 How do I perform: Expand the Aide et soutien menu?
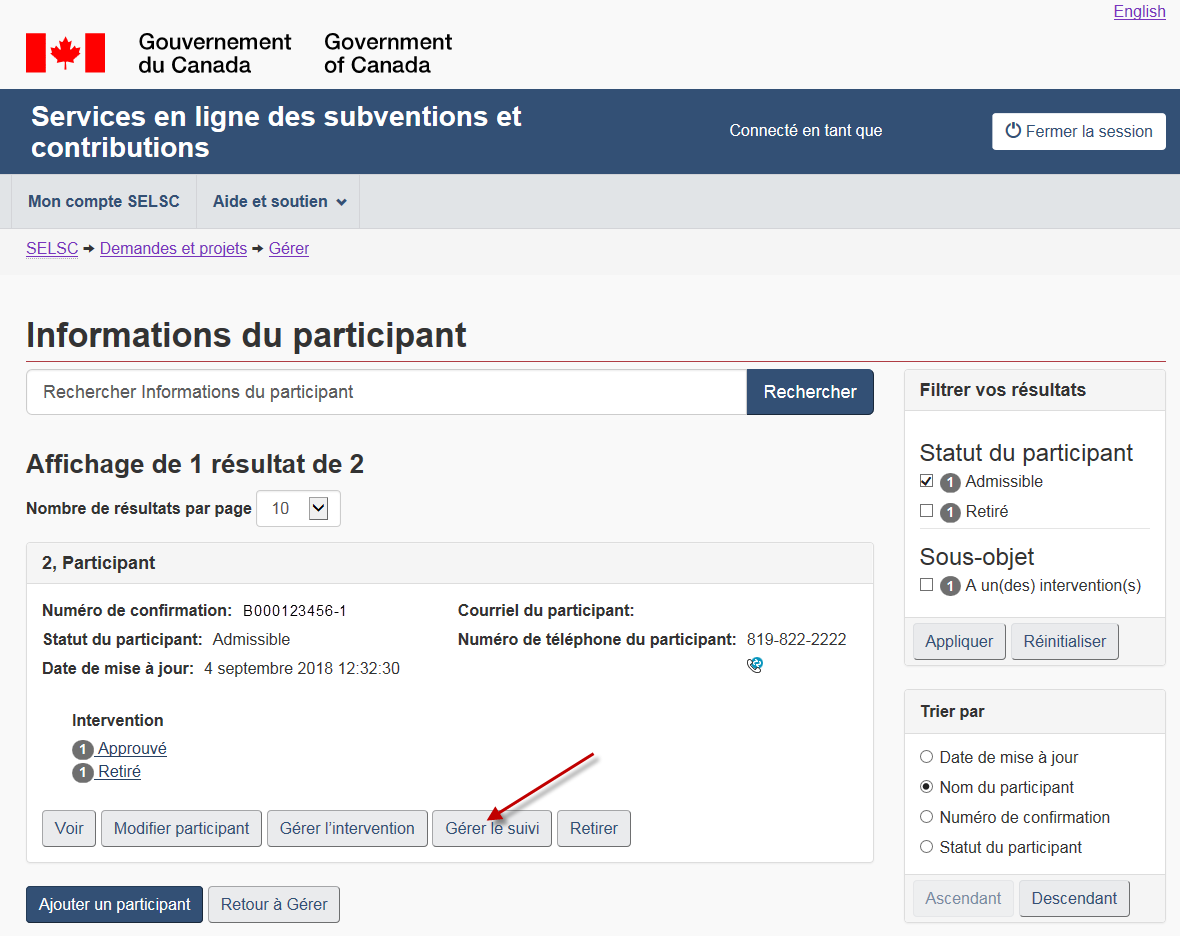coord(279,202)
